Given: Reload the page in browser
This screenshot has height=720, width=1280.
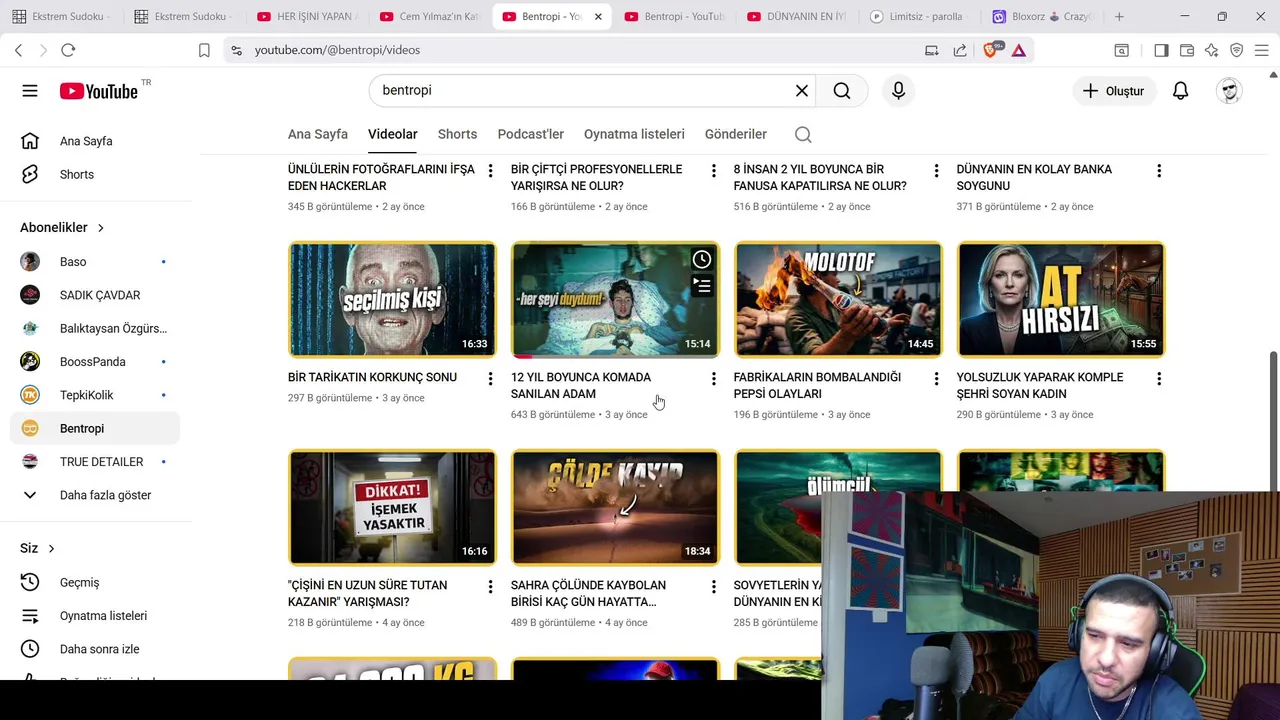Looking at the screenshot, I should (x=68, y=50).
